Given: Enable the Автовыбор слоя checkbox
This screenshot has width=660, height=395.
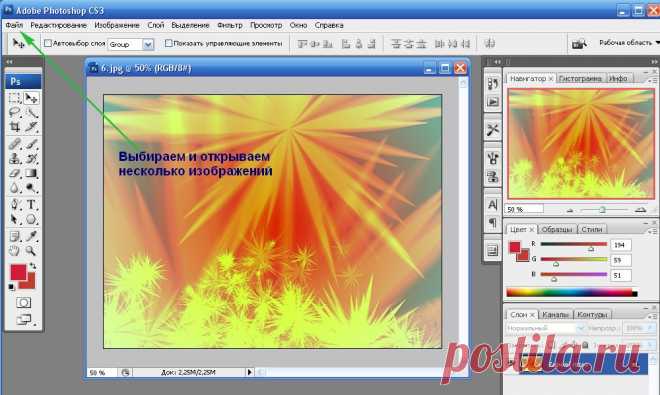Looking at the screenshot, I should click(48, 43).
